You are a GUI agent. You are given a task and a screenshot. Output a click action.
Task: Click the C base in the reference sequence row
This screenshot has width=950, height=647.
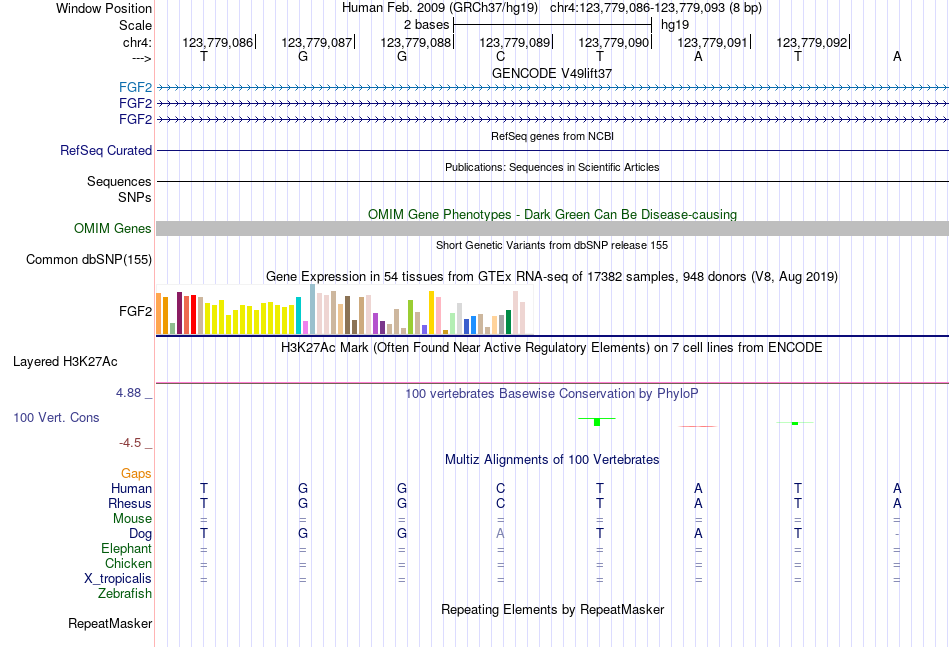pyautogui.click(x=500, y=56)
